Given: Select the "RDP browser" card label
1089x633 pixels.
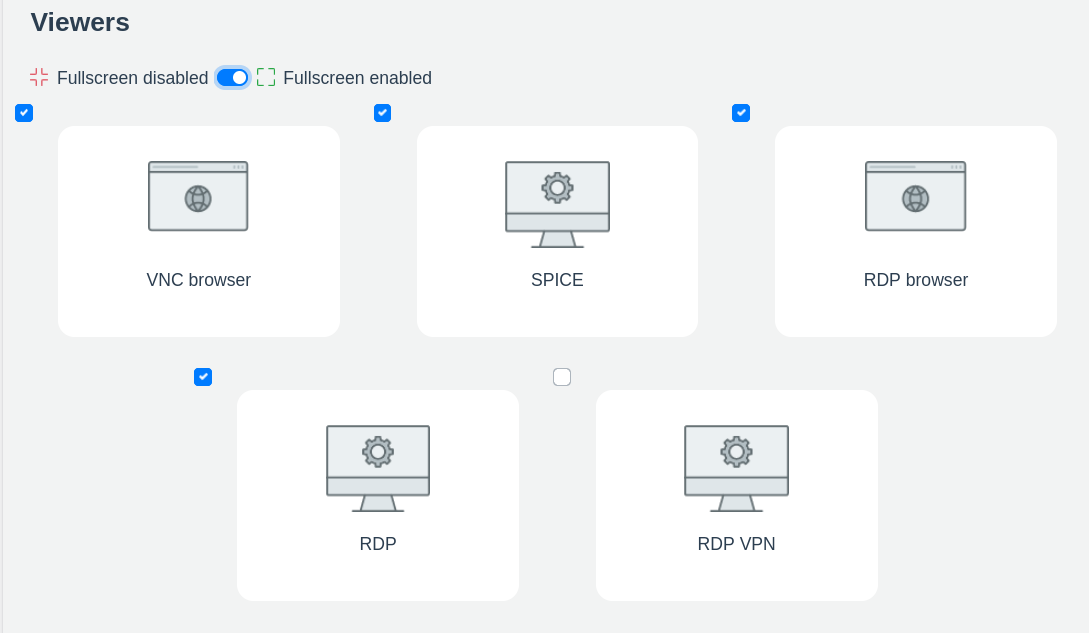Looking at the screenshot, I should point(915,280).
